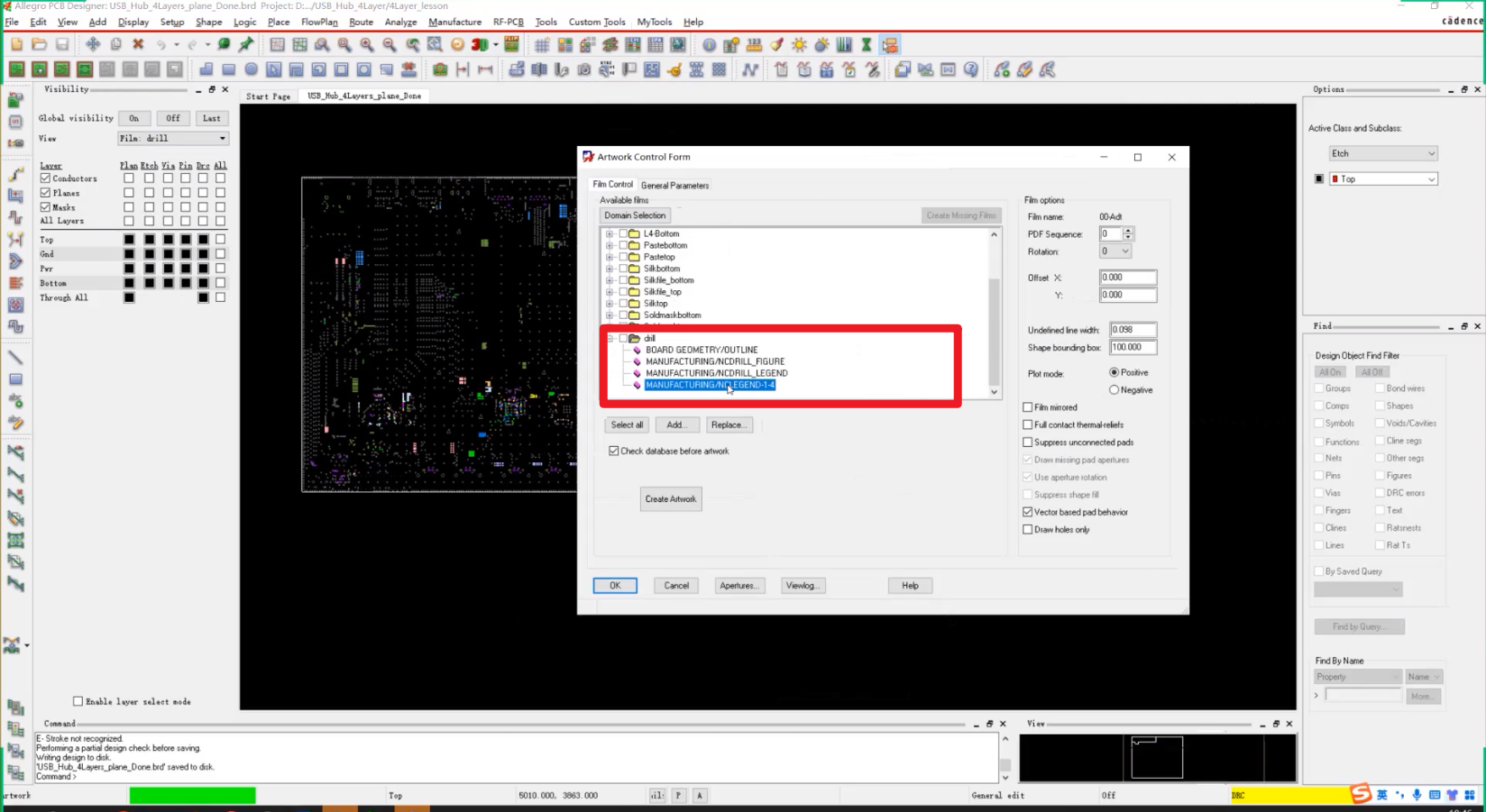Open the Manufacture menu
1486x812 pixels.
click(454, 22)
